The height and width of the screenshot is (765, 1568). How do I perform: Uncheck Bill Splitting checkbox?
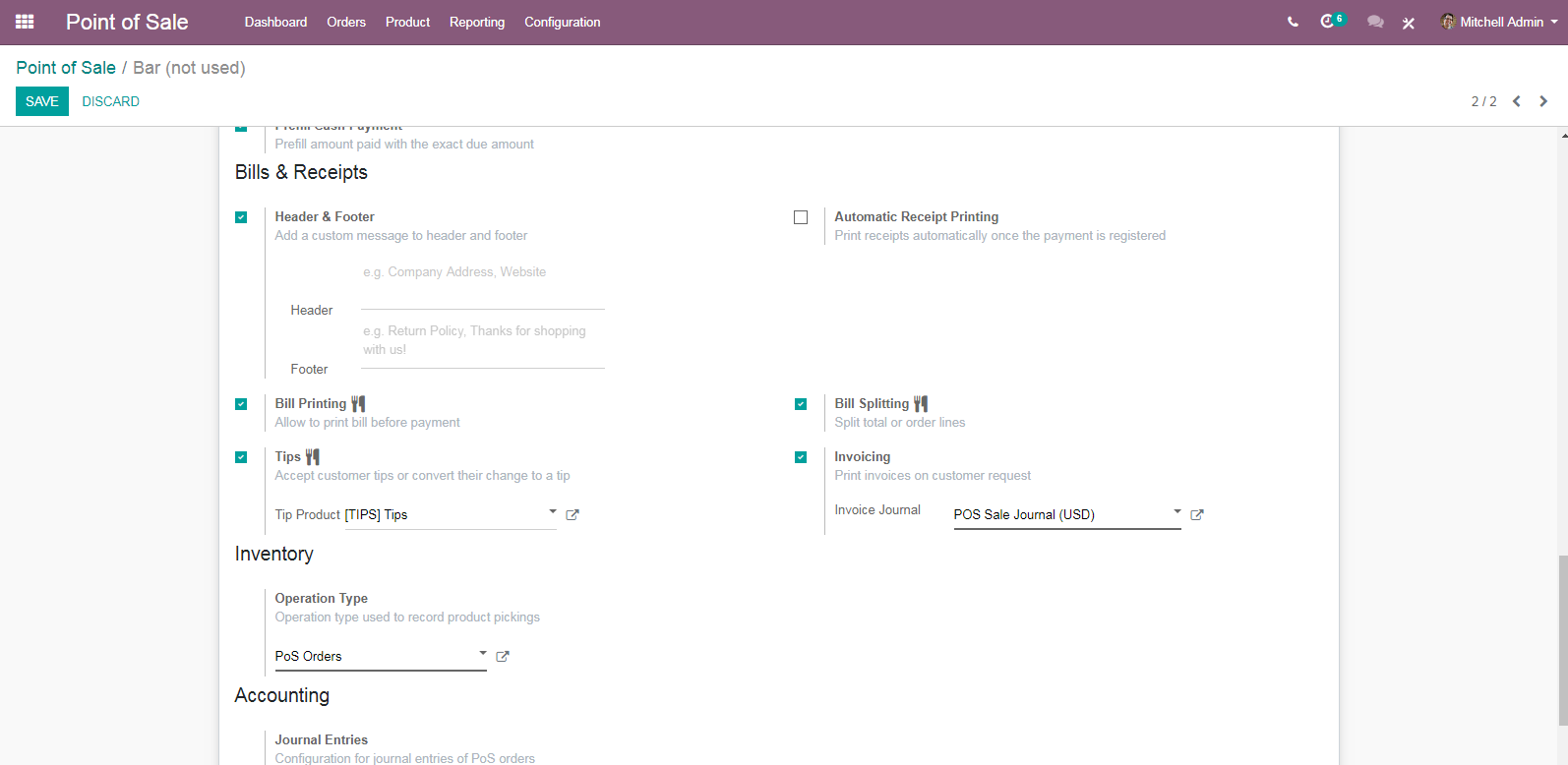(801, 404)
